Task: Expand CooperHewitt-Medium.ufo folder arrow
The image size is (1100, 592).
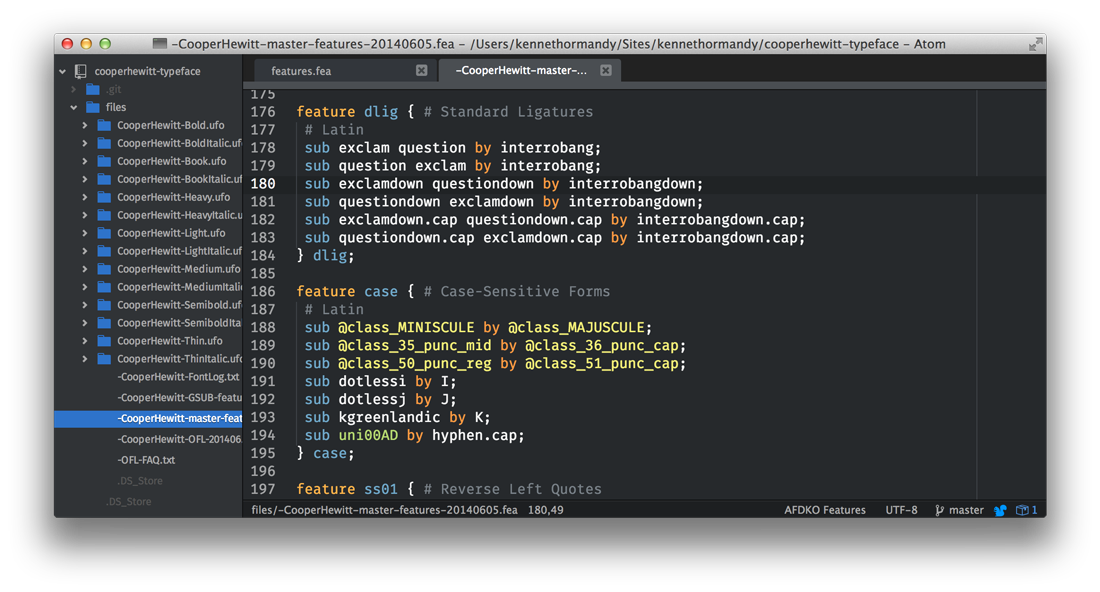Action: (x=85, y=269)
